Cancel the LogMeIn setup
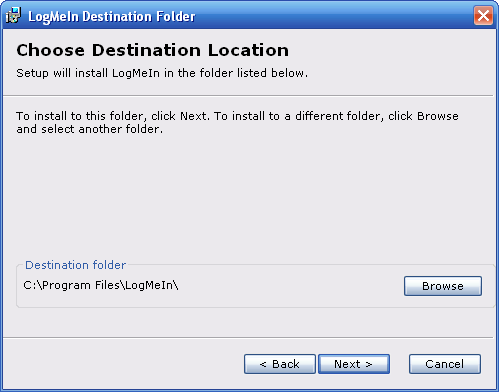Screen dimensions: 499x392 tap(445, 364)
